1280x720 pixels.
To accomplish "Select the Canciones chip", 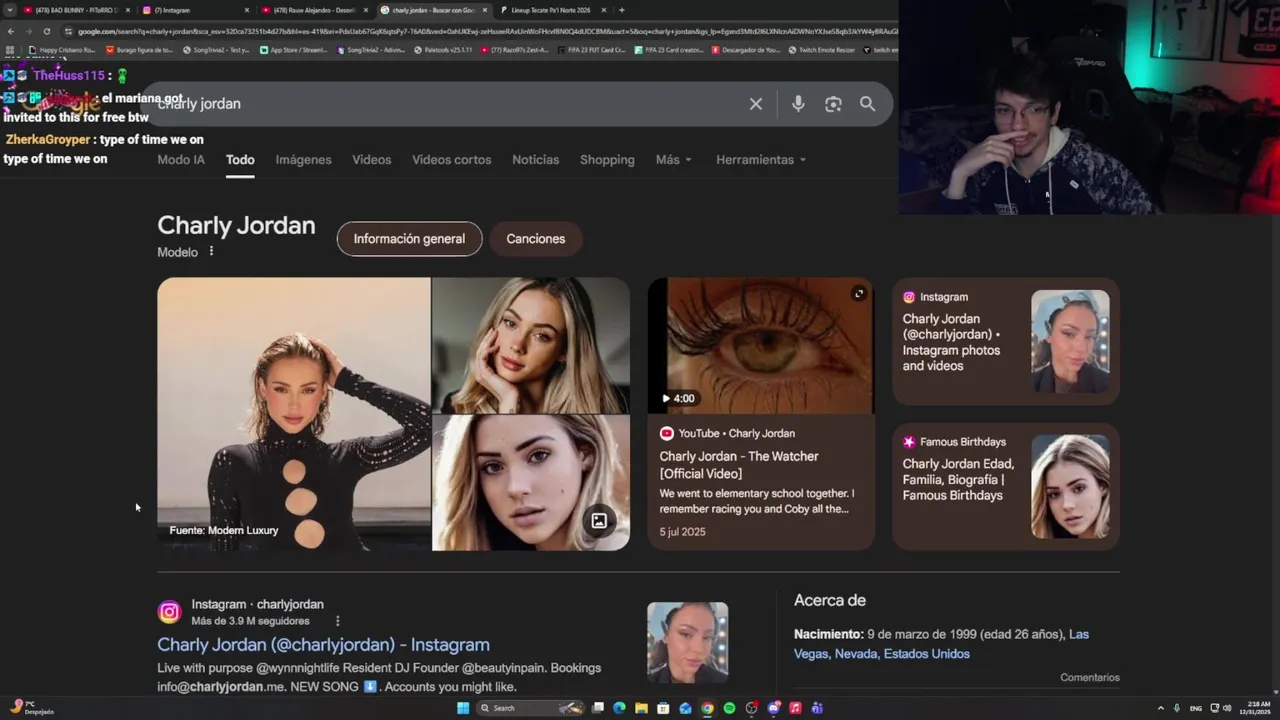I will pos(535,239).
